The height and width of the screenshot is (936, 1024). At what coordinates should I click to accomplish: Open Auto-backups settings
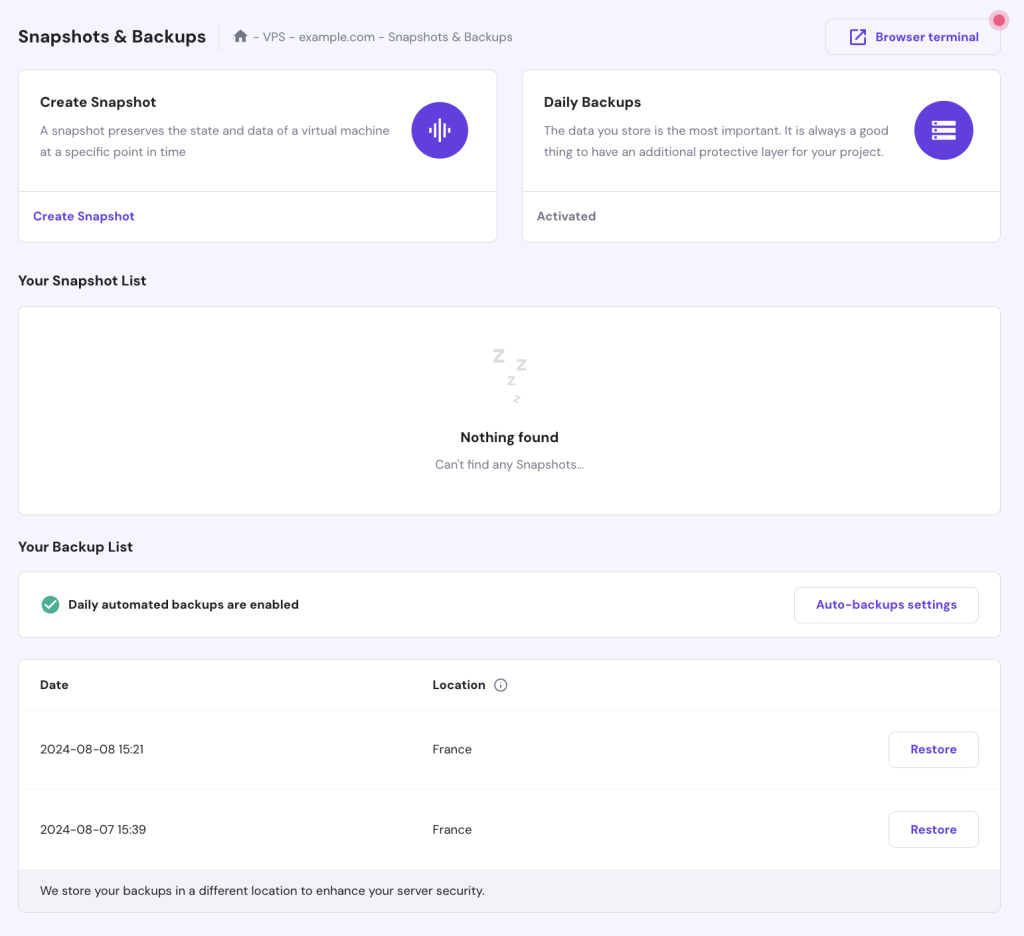(x=886, y=604)
